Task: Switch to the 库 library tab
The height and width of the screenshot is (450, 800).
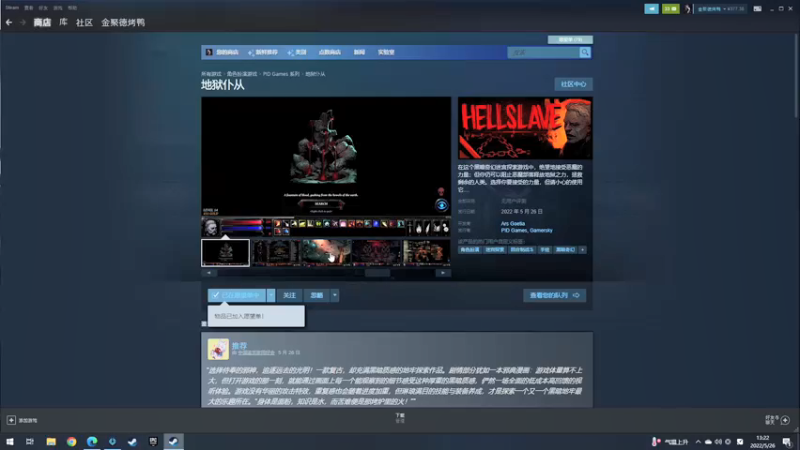Action: point(63,22)
